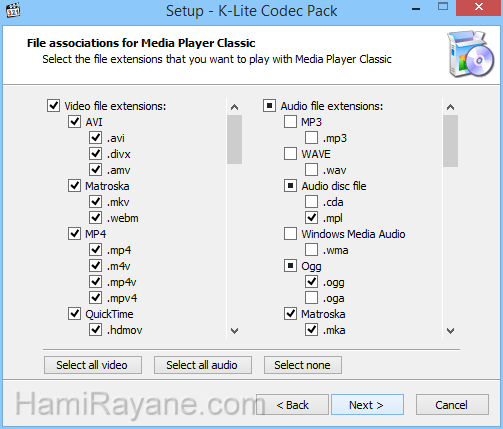The image size is (503, 429).
Task: Enable the WAVE group checkbox
Action: point(290,153)
